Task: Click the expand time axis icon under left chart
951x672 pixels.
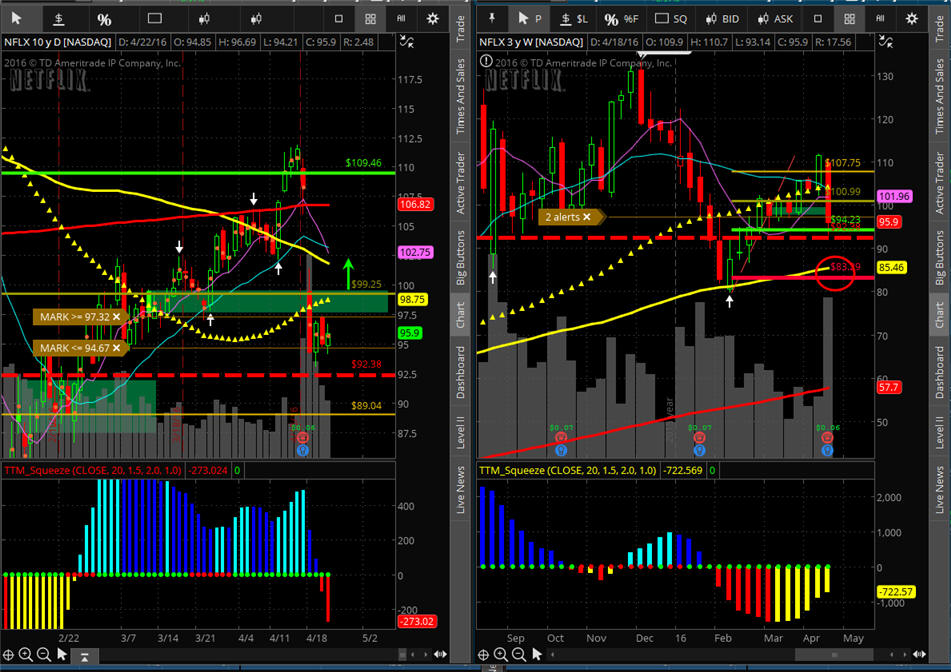Action: [440, 654]
